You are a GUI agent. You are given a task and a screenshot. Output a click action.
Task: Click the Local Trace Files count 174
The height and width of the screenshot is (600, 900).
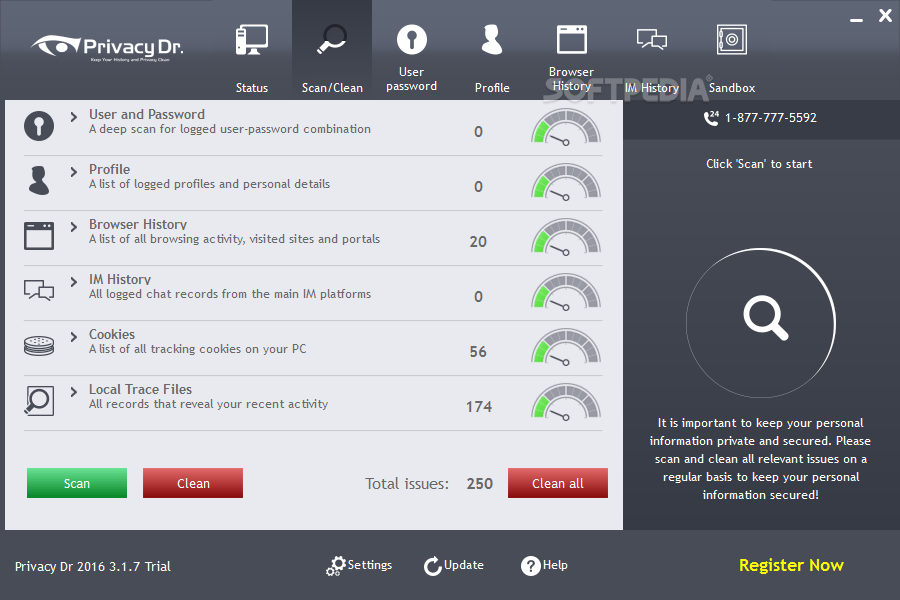click(x=479, y=407)
